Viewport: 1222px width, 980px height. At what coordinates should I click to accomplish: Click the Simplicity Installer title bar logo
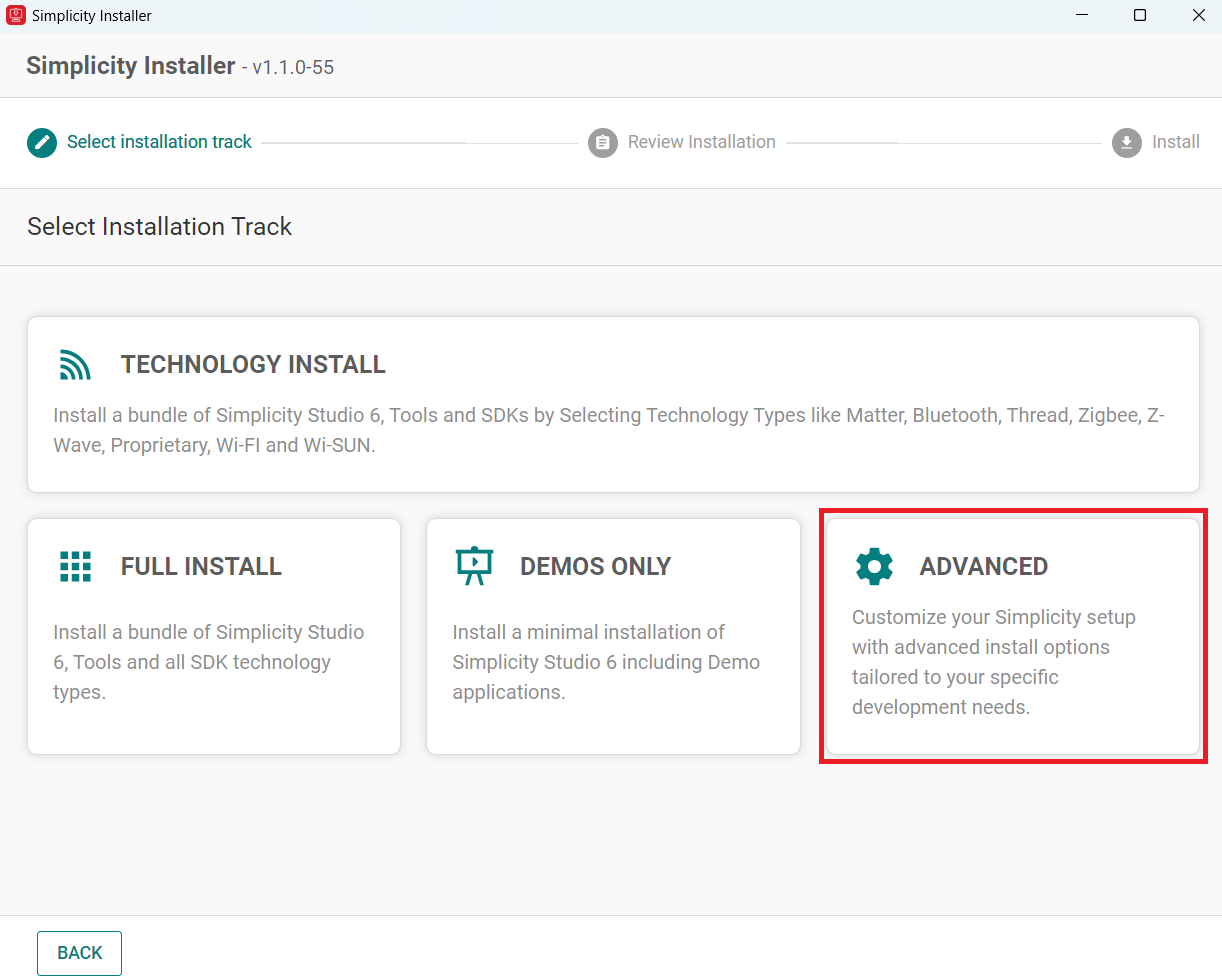[x=14, y=15]
